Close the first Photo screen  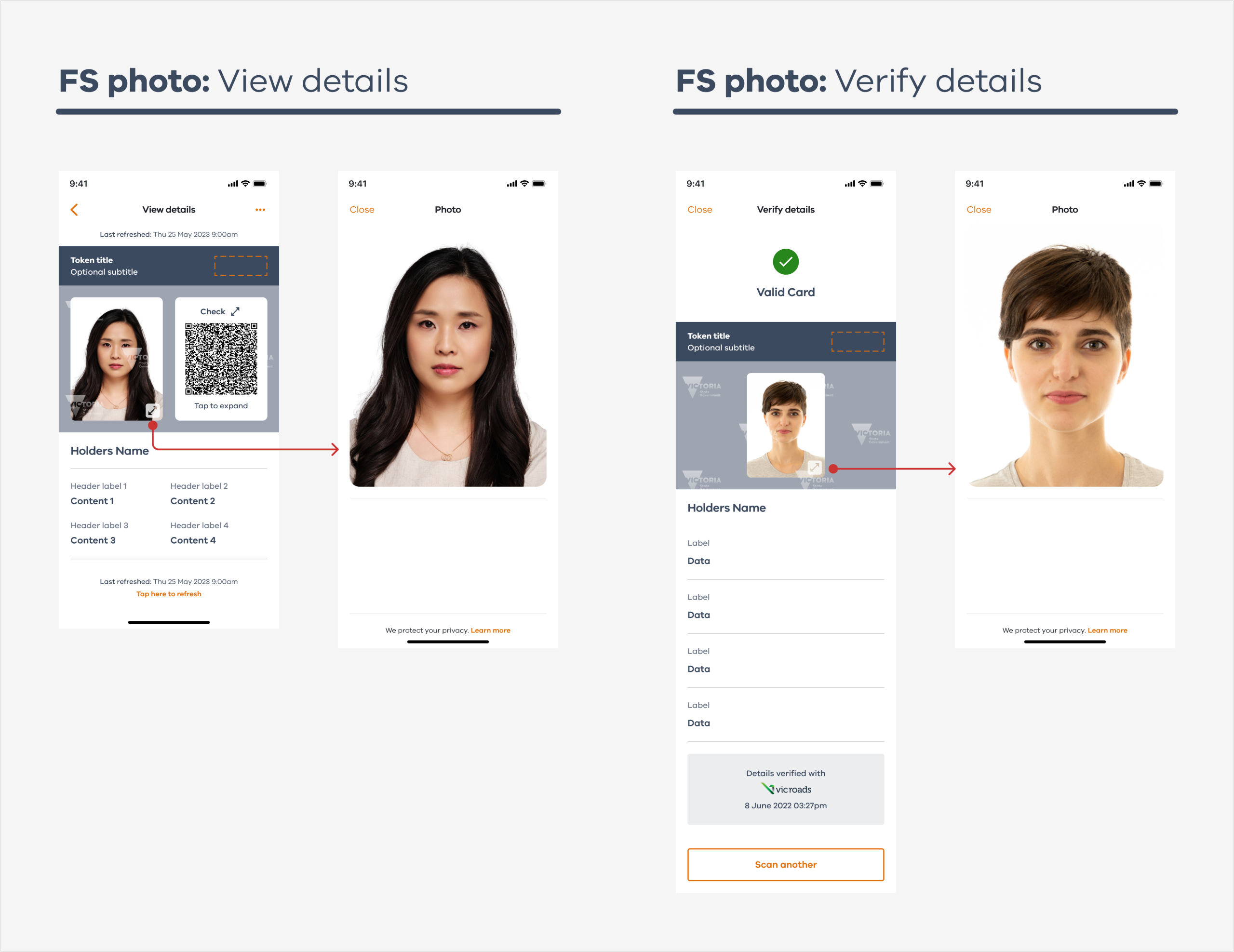(x=362, y=210)
